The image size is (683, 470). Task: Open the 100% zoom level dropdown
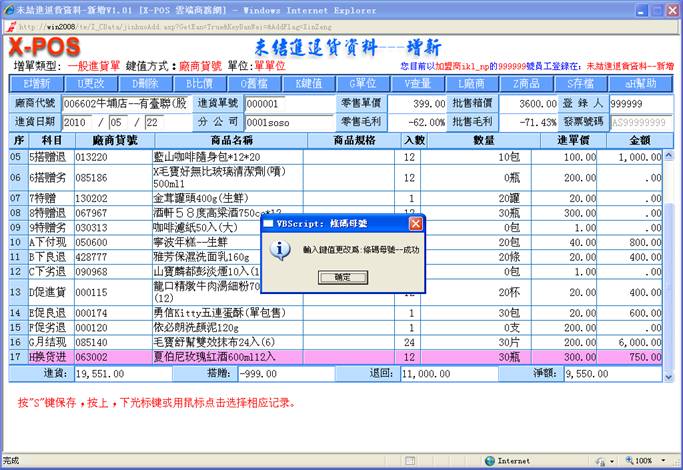(x=644, y=461)
